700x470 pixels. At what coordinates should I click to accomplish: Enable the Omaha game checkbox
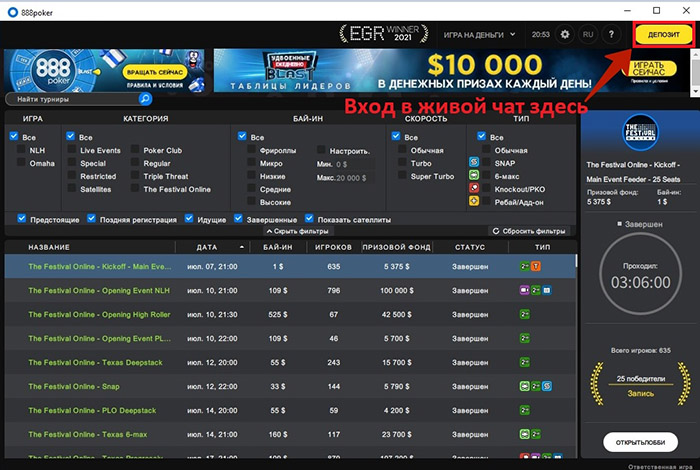click(21, 162)
